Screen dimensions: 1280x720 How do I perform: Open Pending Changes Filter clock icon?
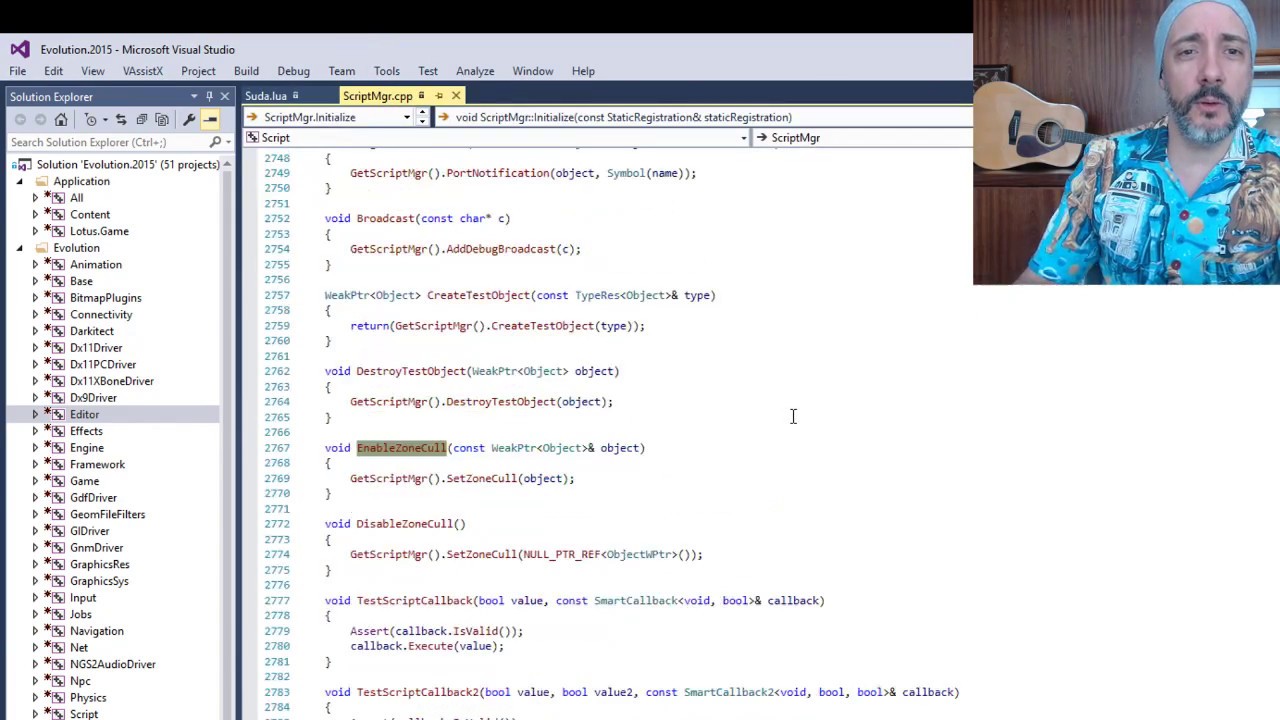tap(91, 120)
